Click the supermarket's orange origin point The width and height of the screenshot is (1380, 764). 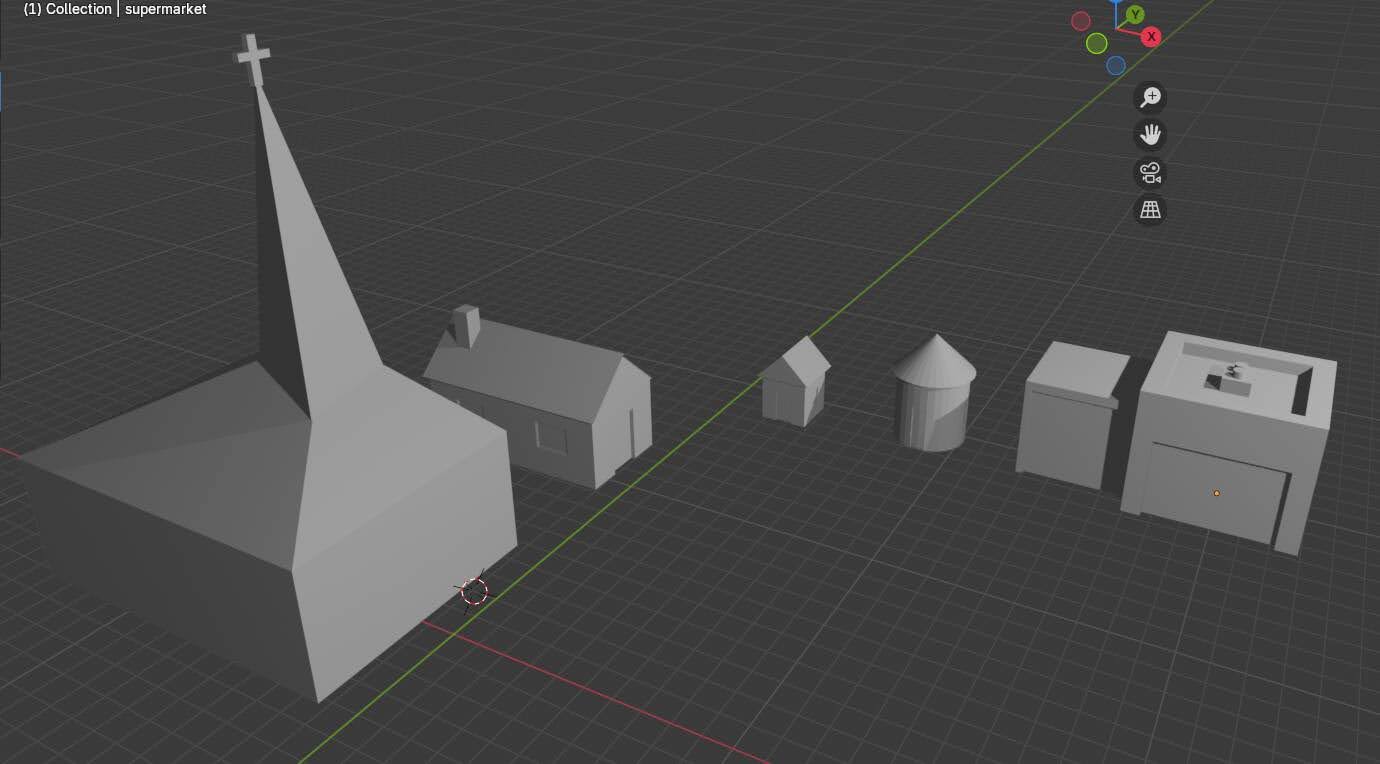pyautogui.click(x=1216, y=493)
